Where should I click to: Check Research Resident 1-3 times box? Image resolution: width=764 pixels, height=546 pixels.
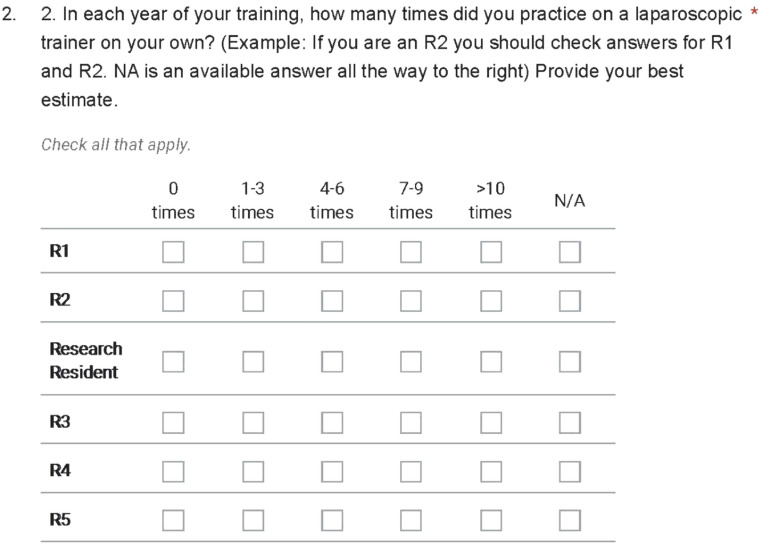253,361
